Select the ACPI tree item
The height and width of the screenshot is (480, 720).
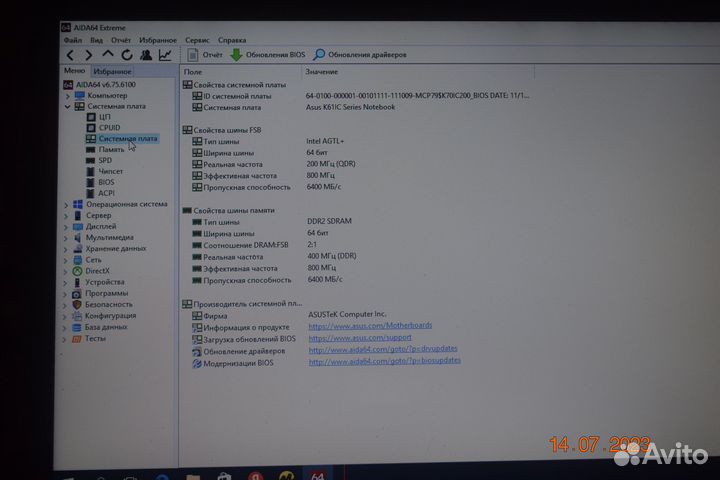pos(107,193)
